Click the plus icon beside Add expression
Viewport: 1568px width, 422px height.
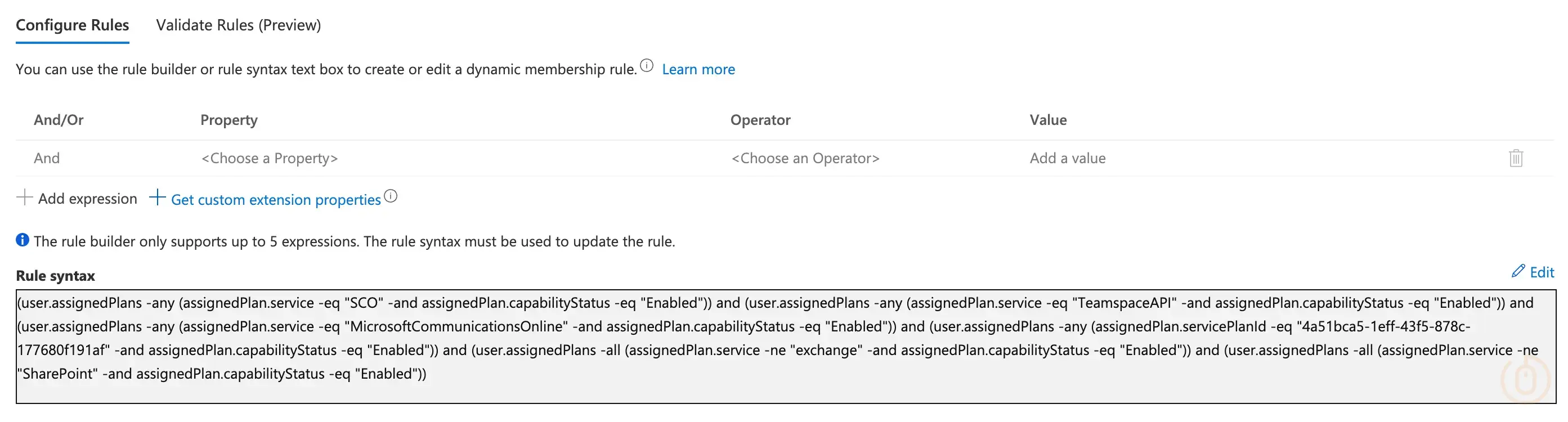coord(24,197)
